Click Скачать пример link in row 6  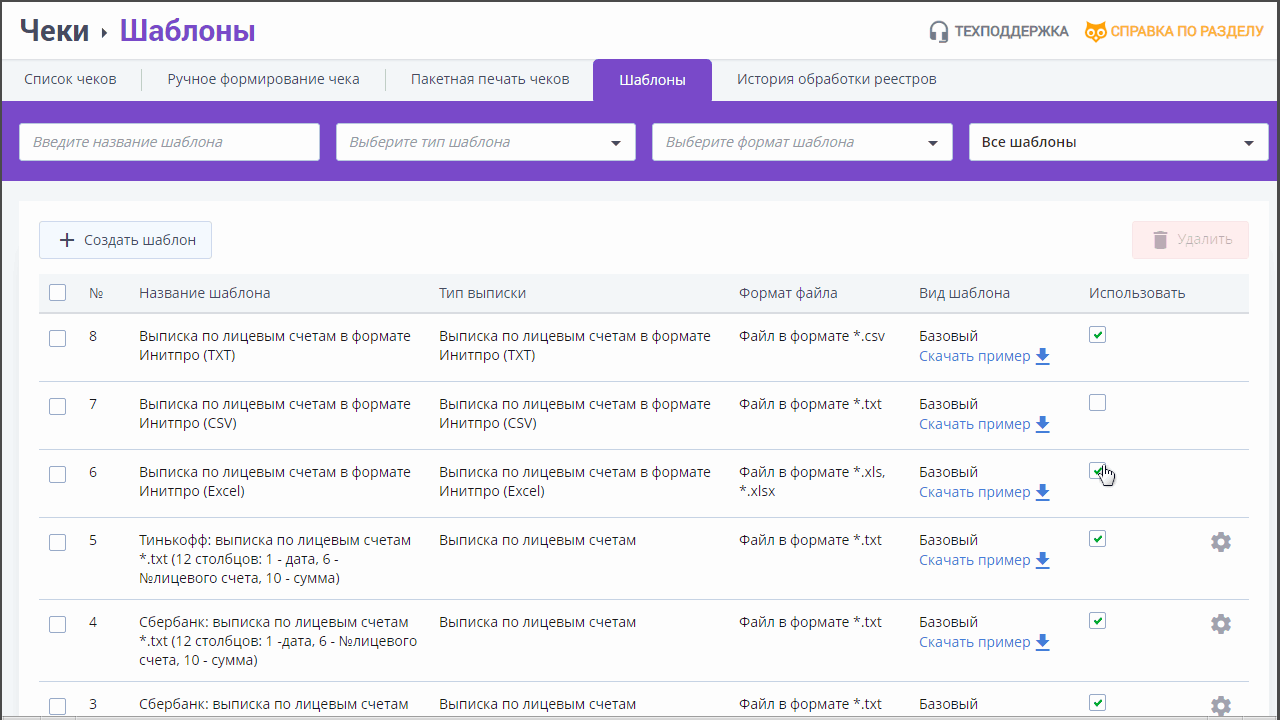pyautogui.click(x=974, y=493)
